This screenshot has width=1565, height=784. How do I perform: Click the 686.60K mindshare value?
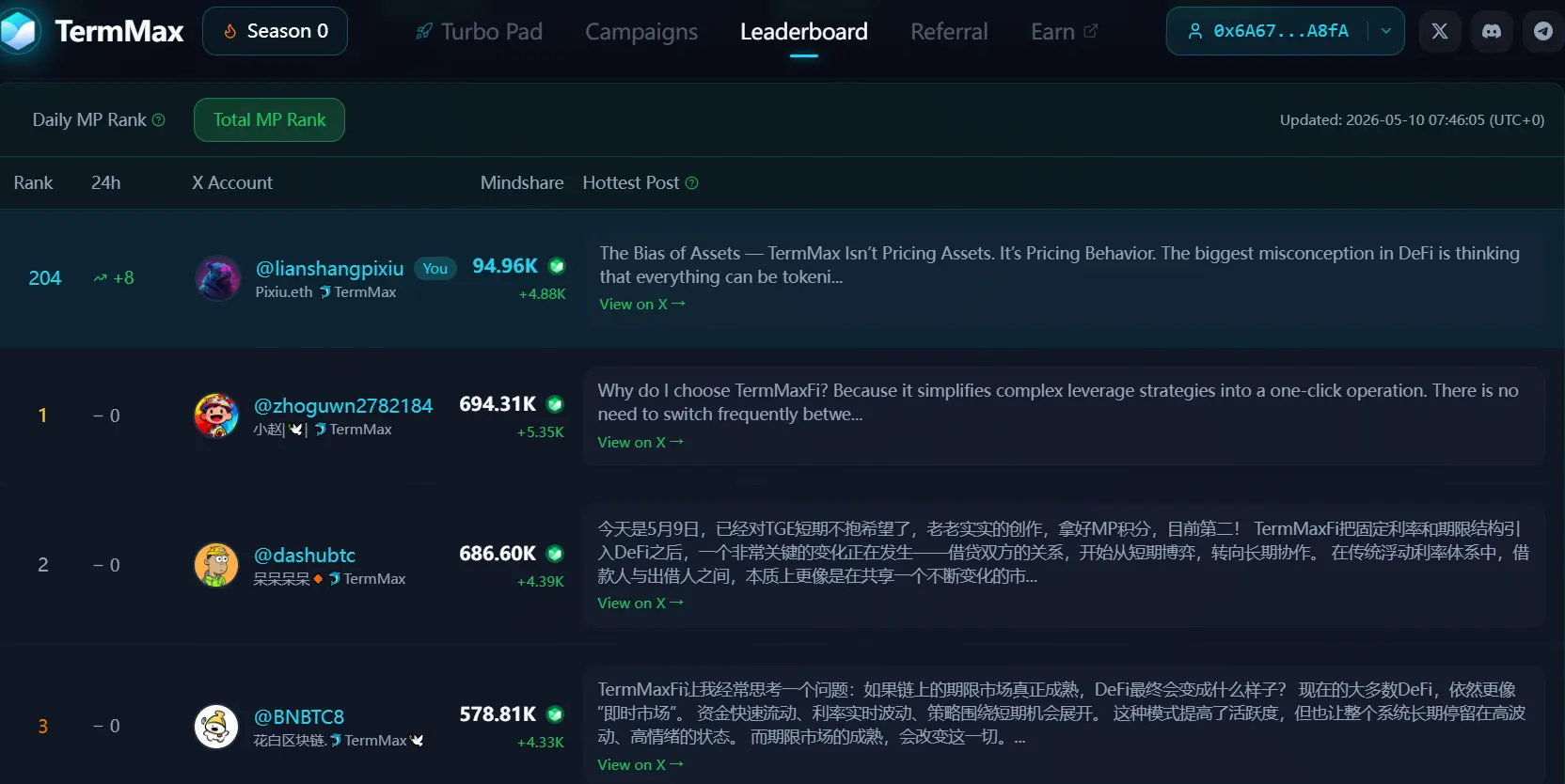click(x=498, y=554)
